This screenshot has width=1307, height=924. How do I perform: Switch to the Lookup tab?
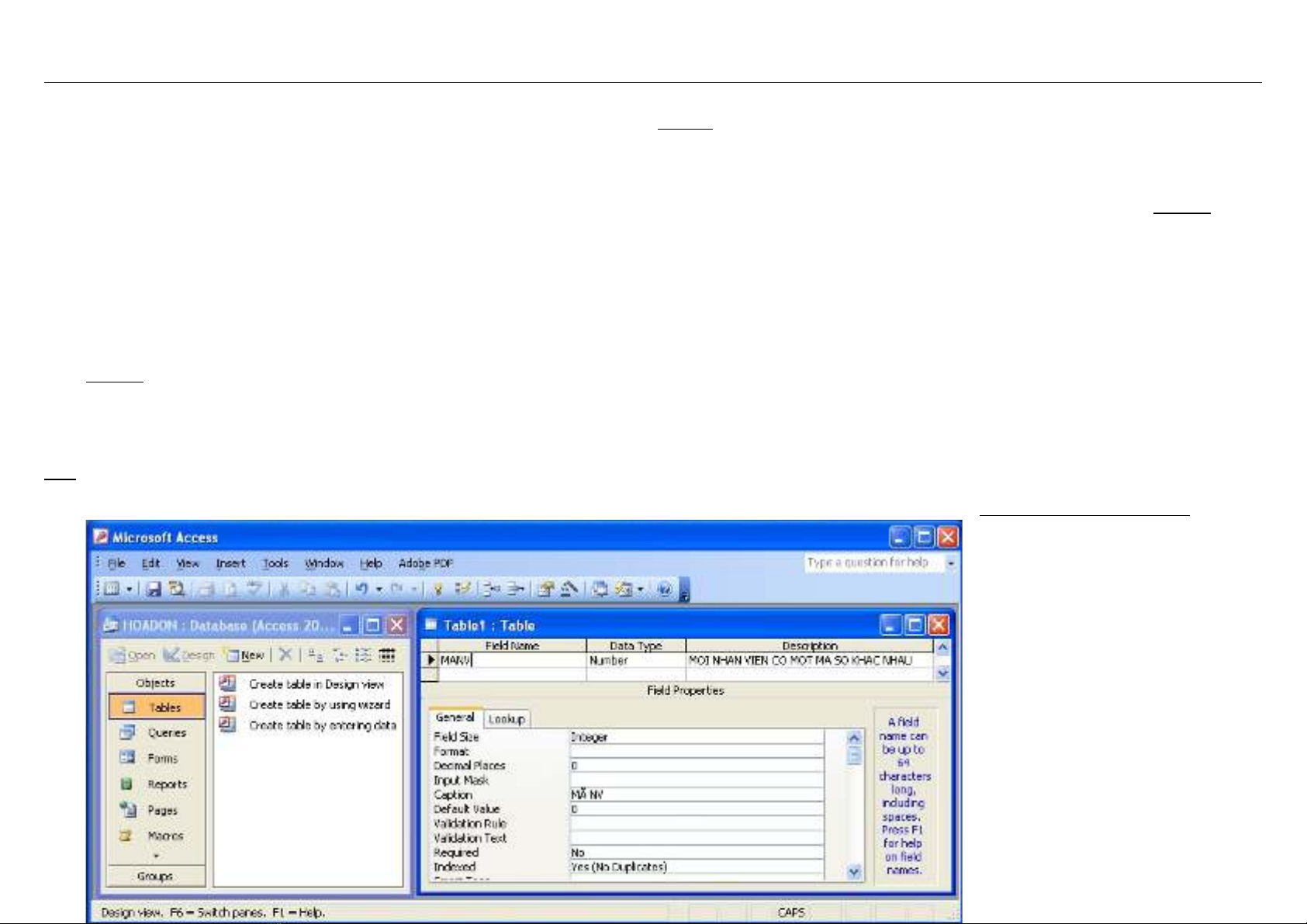pos(507,719)
